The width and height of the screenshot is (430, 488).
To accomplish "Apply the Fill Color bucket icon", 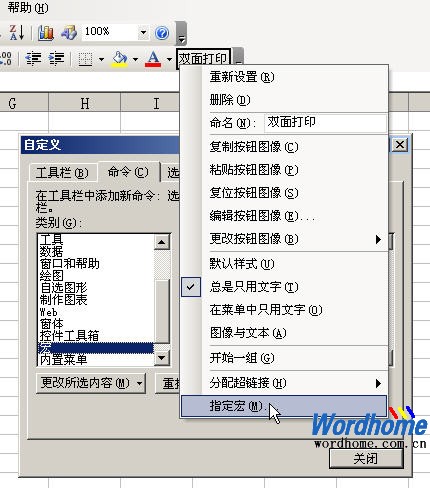I will click(x=120, y=59).
